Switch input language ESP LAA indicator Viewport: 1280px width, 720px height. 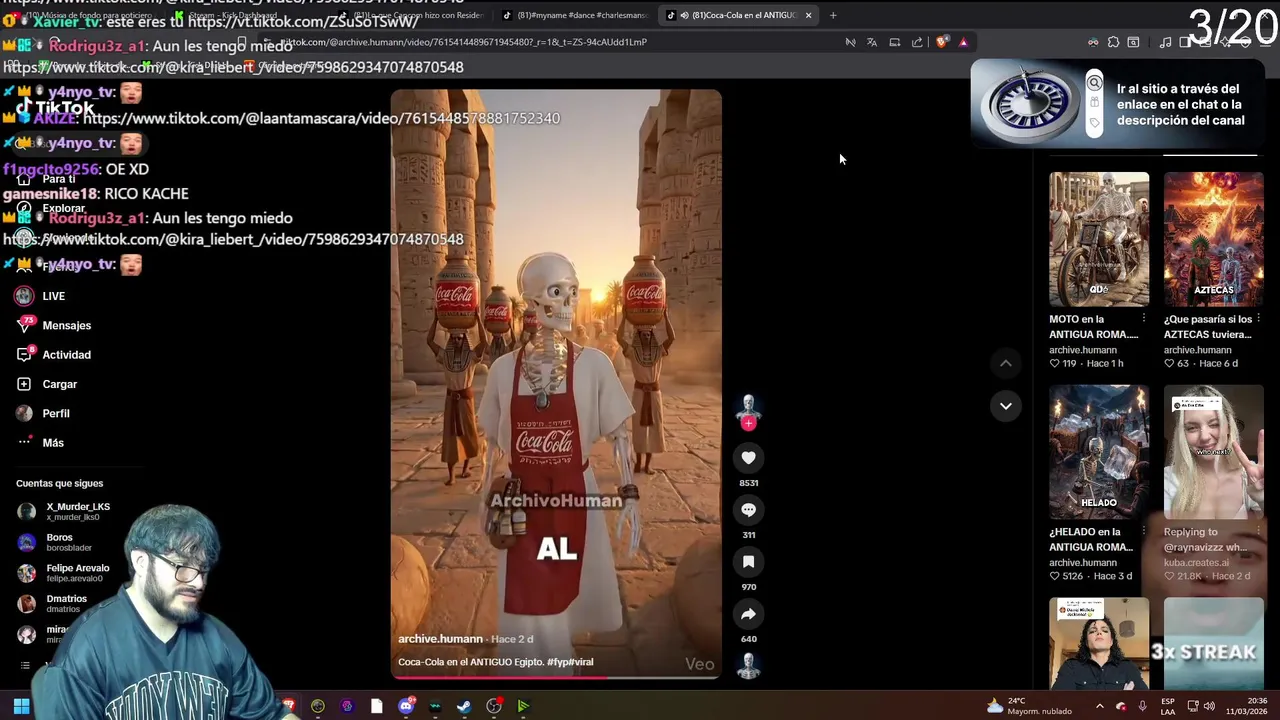pos(1168,706)
